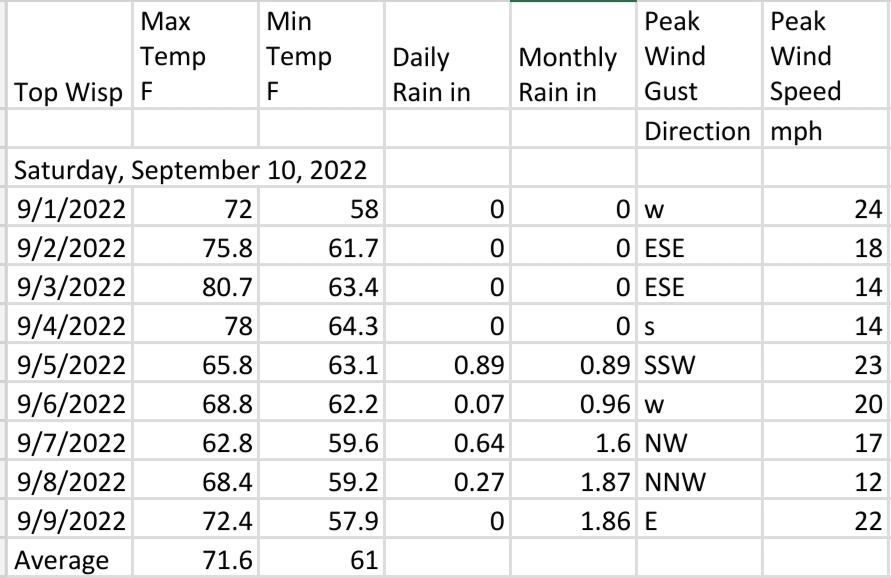This screenshot has width=891, height=578.
Task: Select the Average row label cell
Action: pyautogui.click(x=69, y=559)
